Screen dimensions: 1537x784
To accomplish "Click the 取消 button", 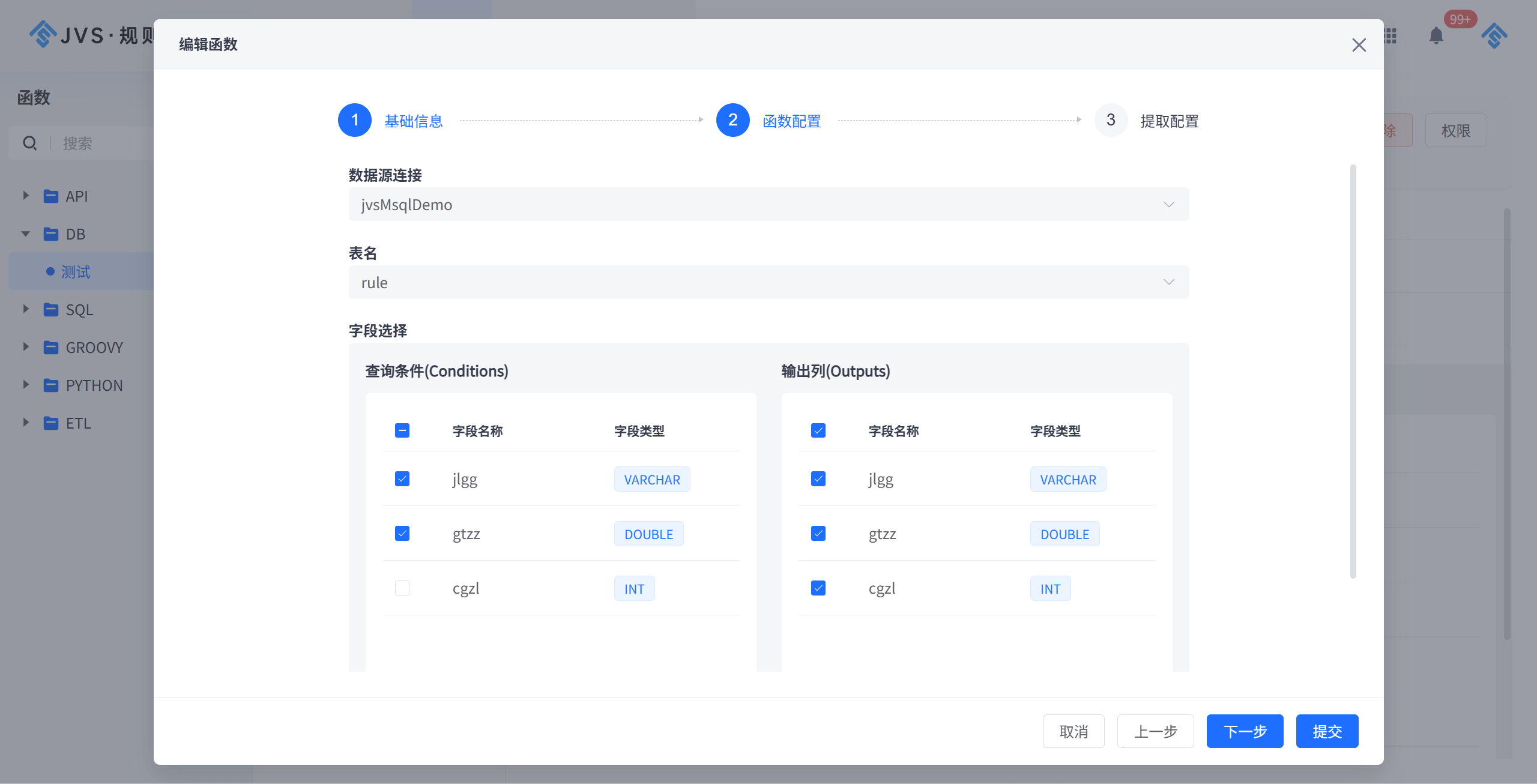I will (1073, 731).
